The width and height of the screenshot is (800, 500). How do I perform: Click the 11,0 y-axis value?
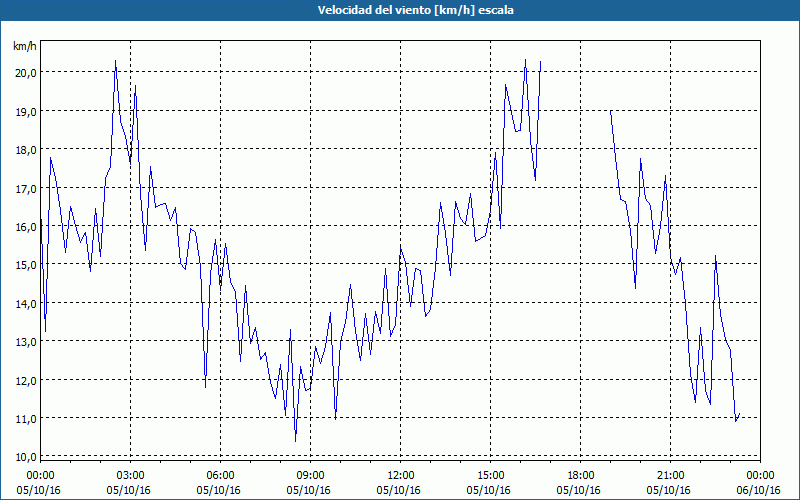coord(26,419)
